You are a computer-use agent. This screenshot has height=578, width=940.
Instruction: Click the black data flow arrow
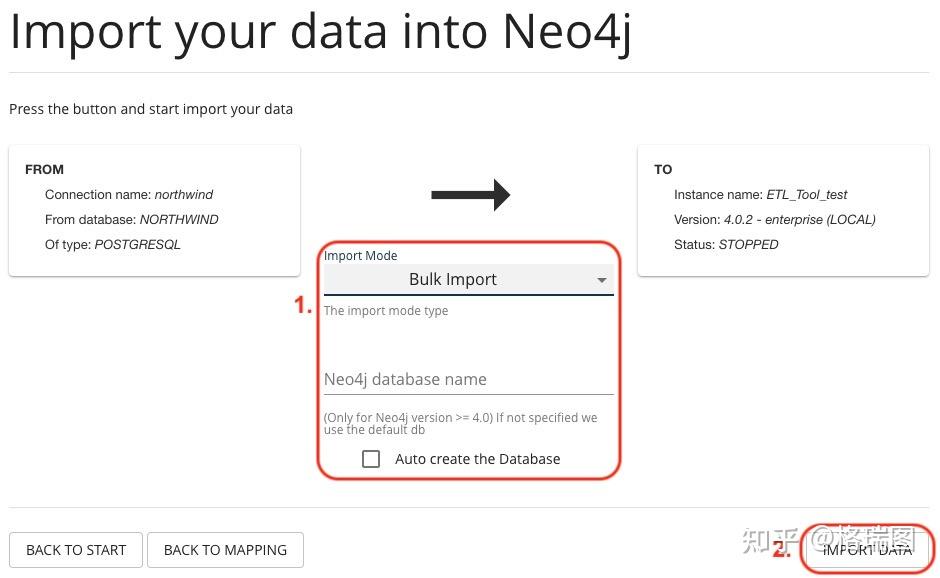(470, 194)
